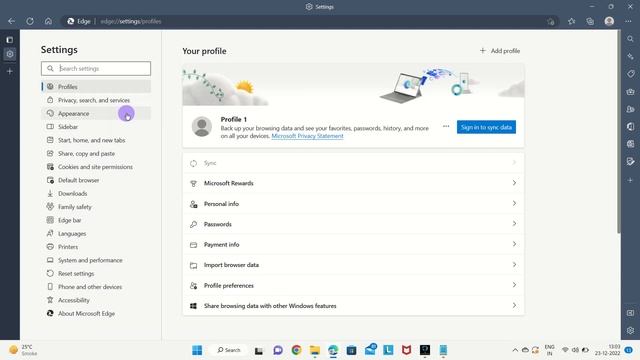Image resolution: width=640 pixels, height=360 pixels.
Task: Open the Shopping tag icon in sidebar
Action: (630, 74)
